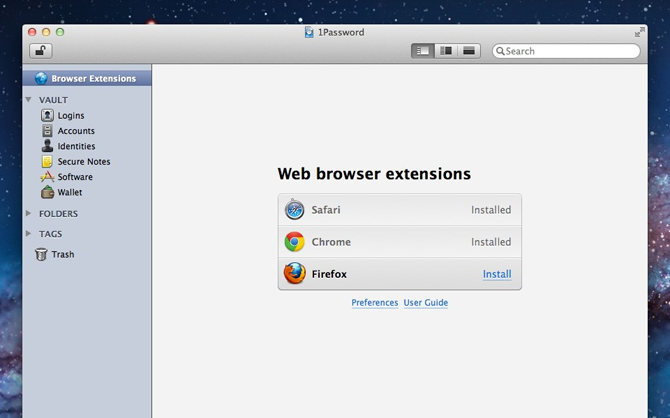This screenshot has height=418, width=670.
Task: Click the full-screen arrows icon in title bar
Action: (639, 32)
